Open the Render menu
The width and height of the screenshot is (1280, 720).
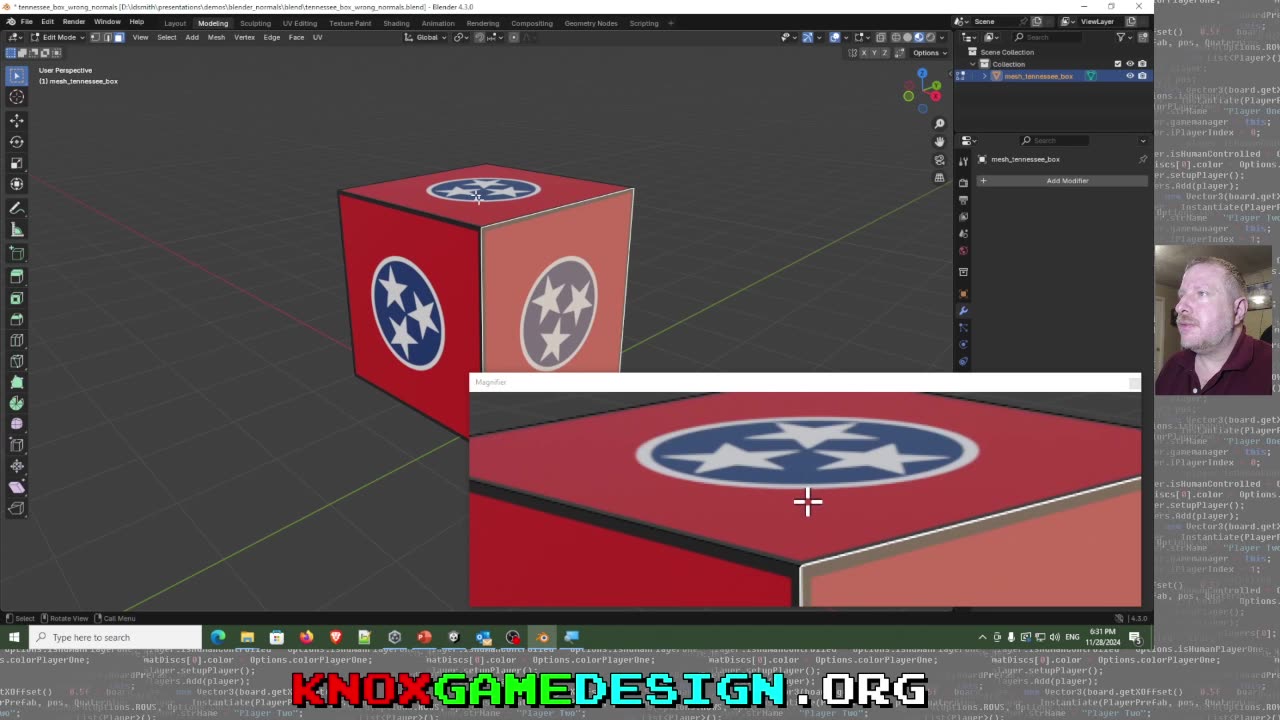pyautogui.click(x=74, y=22)
